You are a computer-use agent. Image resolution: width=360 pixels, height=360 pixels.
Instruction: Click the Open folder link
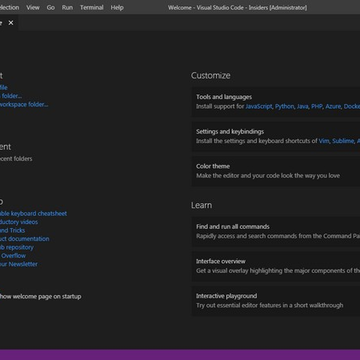coord(11,96)
